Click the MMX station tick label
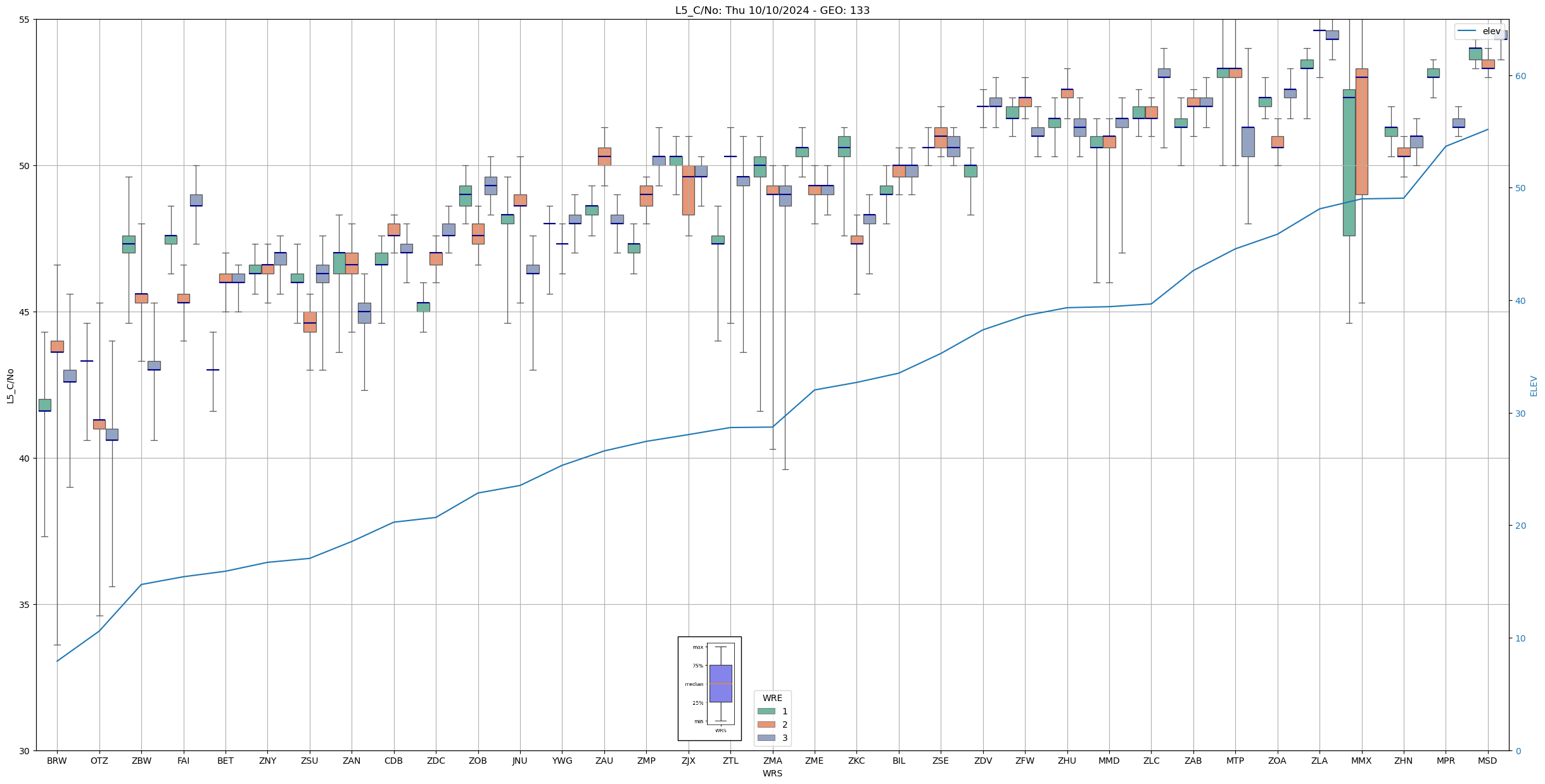This screenshot has height=784, width=1545. click(x=1361, y=761)
